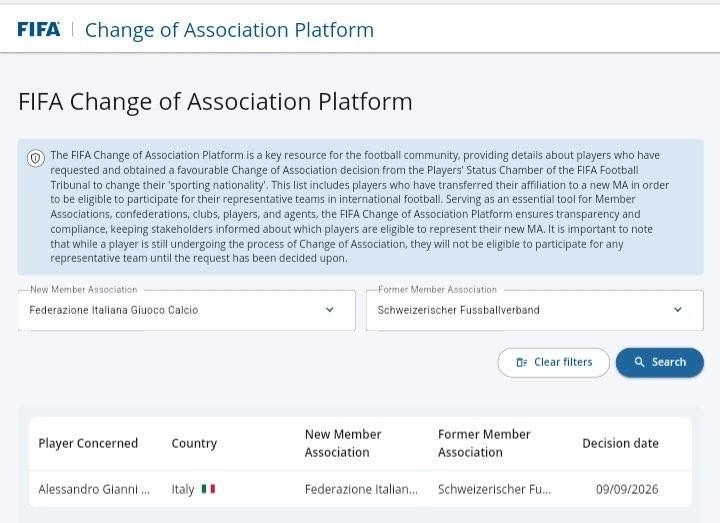The height and width of the screenshot is (523, 720).
Task: Expand chevron beside Schweizerischer Fussballverband
Action: point(678,310)
